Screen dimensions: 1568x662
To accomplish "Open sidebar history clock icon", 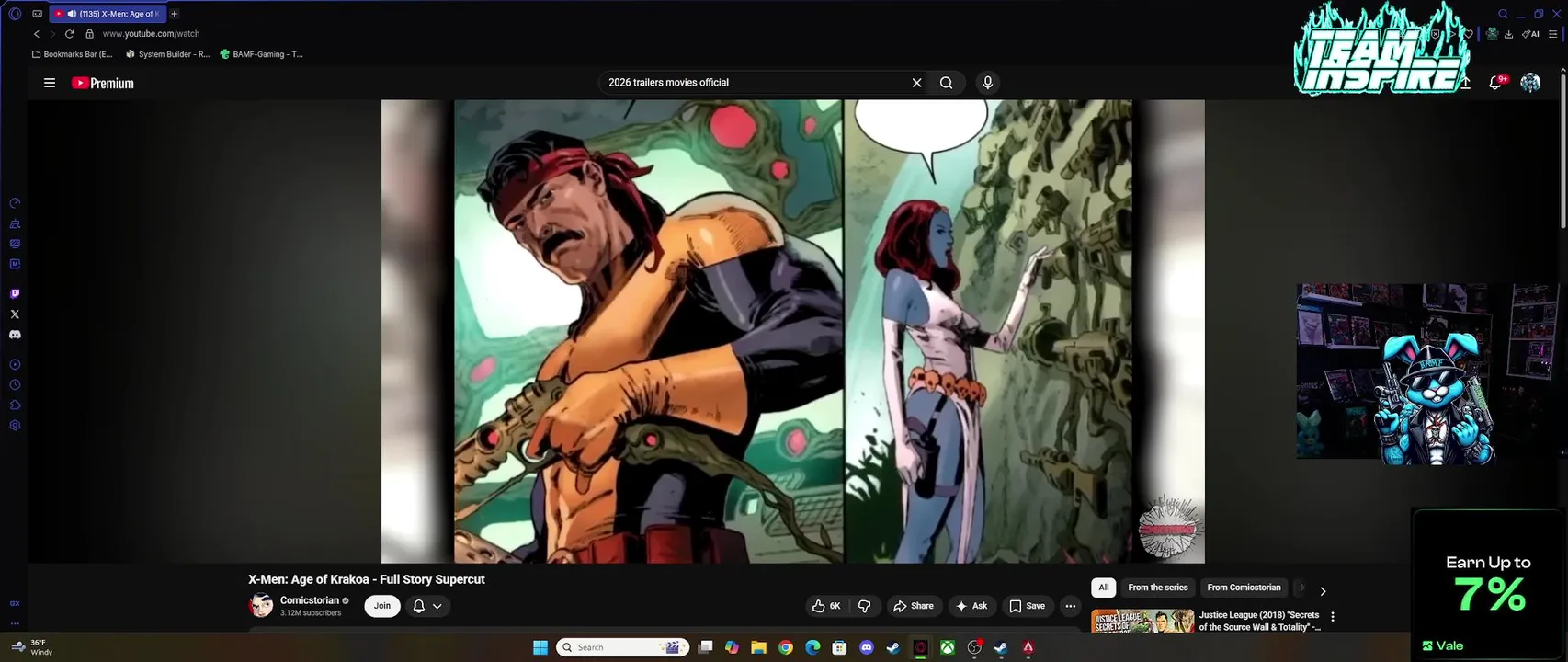I will click(x=15, y=385).
